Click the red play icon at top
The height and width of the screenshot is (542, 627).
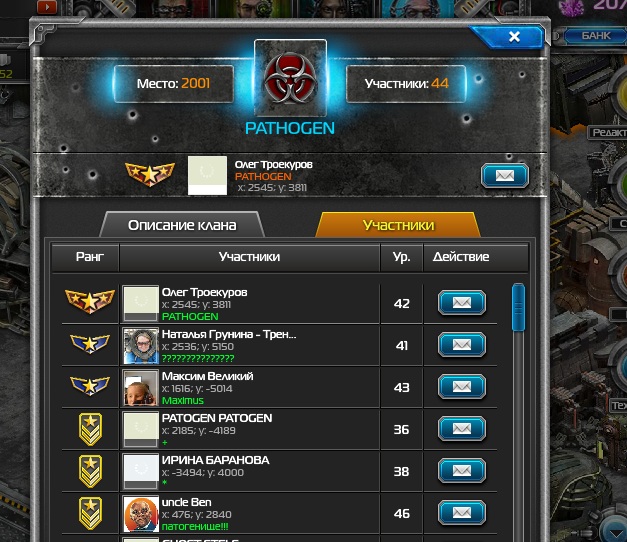point(47,6)
